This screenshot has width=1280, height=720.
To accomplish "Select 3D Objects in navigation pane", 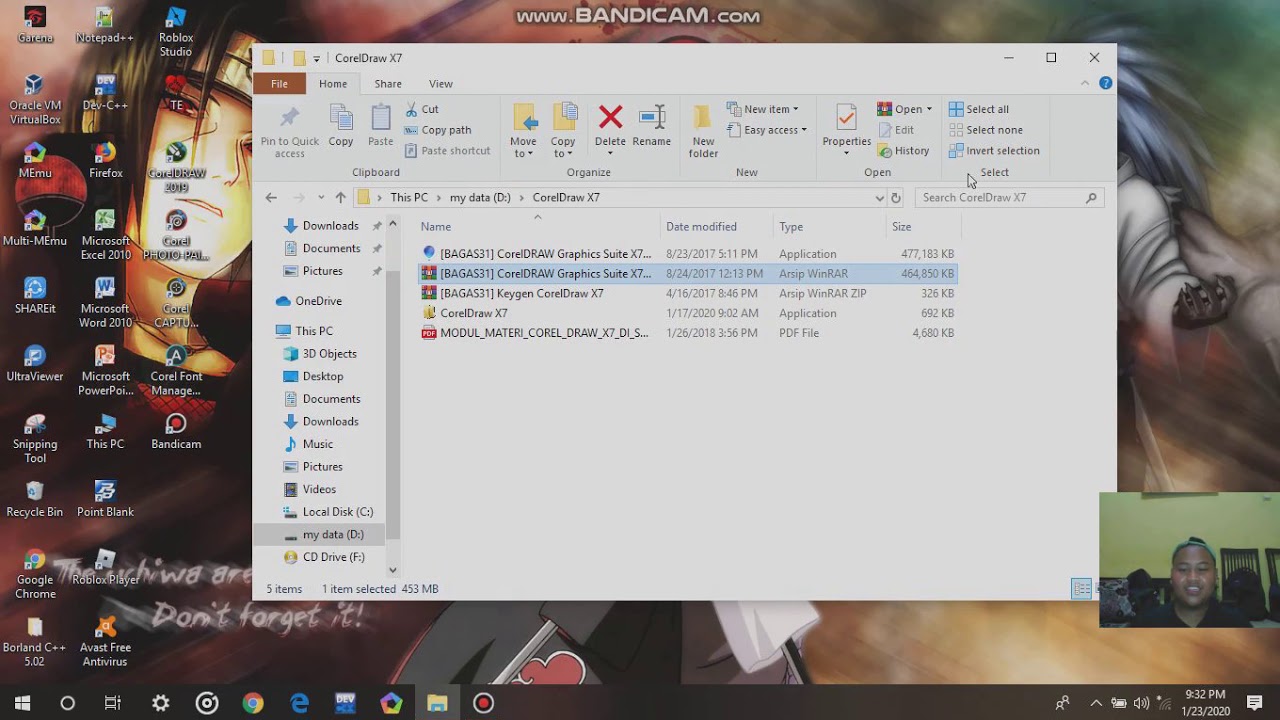I will coord(329,354).
